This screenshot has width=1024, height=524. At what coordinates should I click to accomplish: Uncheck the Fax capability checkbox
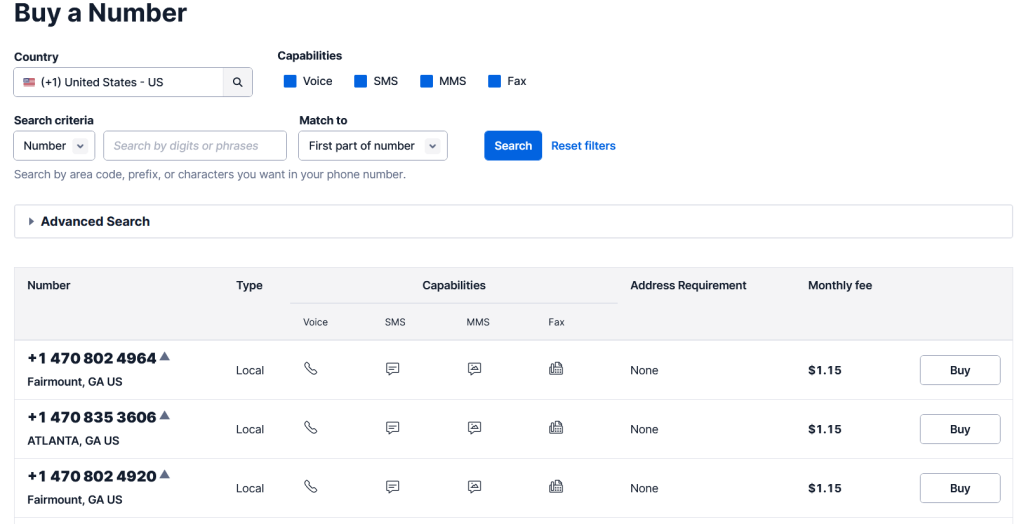click(494, 81)
